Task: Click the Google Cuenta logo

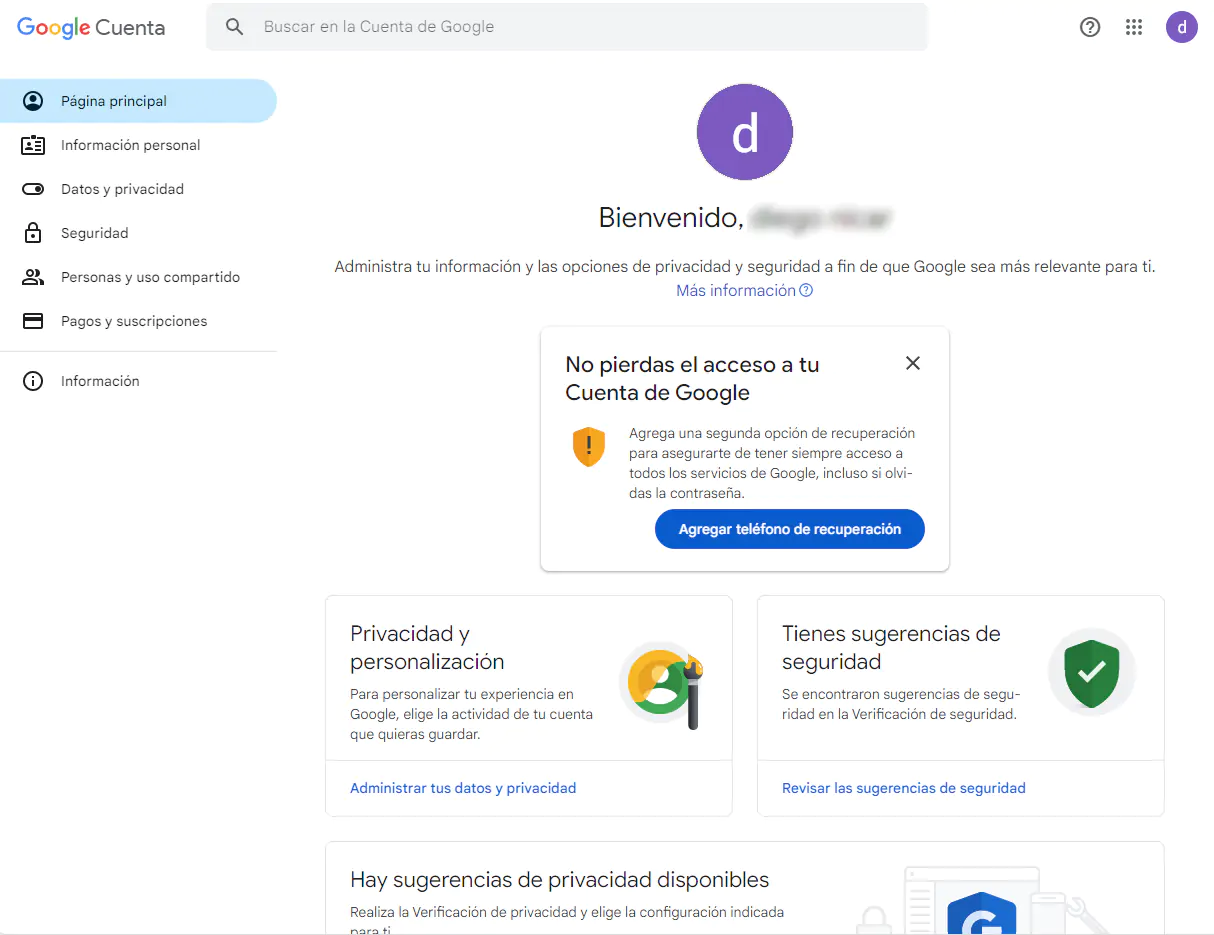Action: click(x=91, y=28)
